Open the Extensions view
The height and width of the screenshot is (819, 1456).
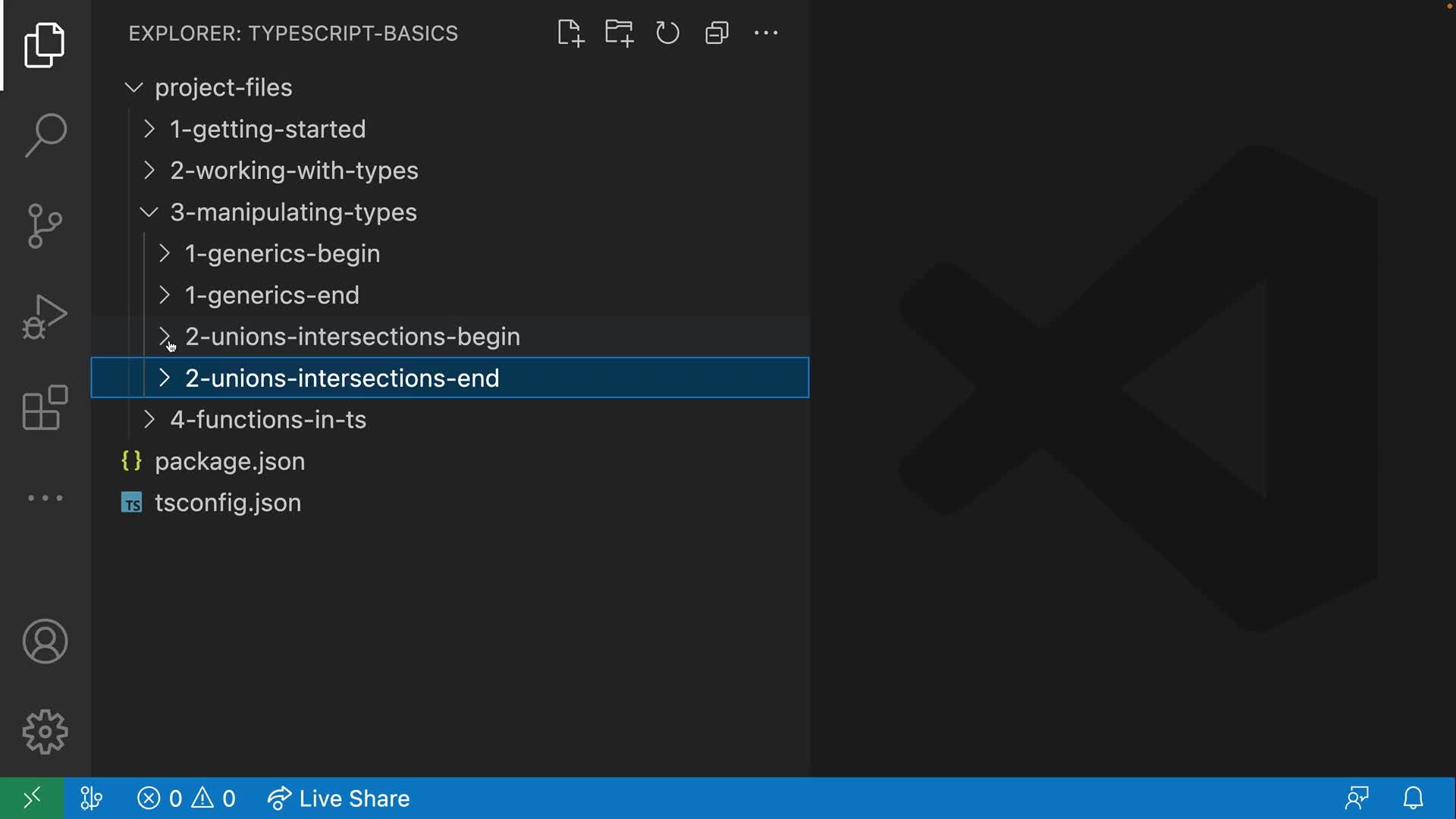click(x=45, y=408)
